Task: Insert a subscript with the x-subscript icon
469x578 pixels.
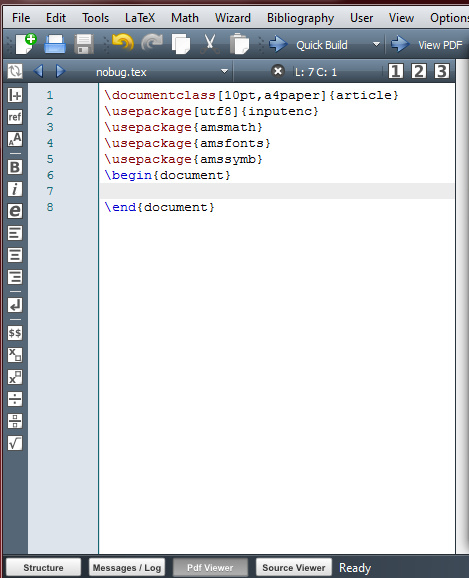Action: (x=15, y=355)
